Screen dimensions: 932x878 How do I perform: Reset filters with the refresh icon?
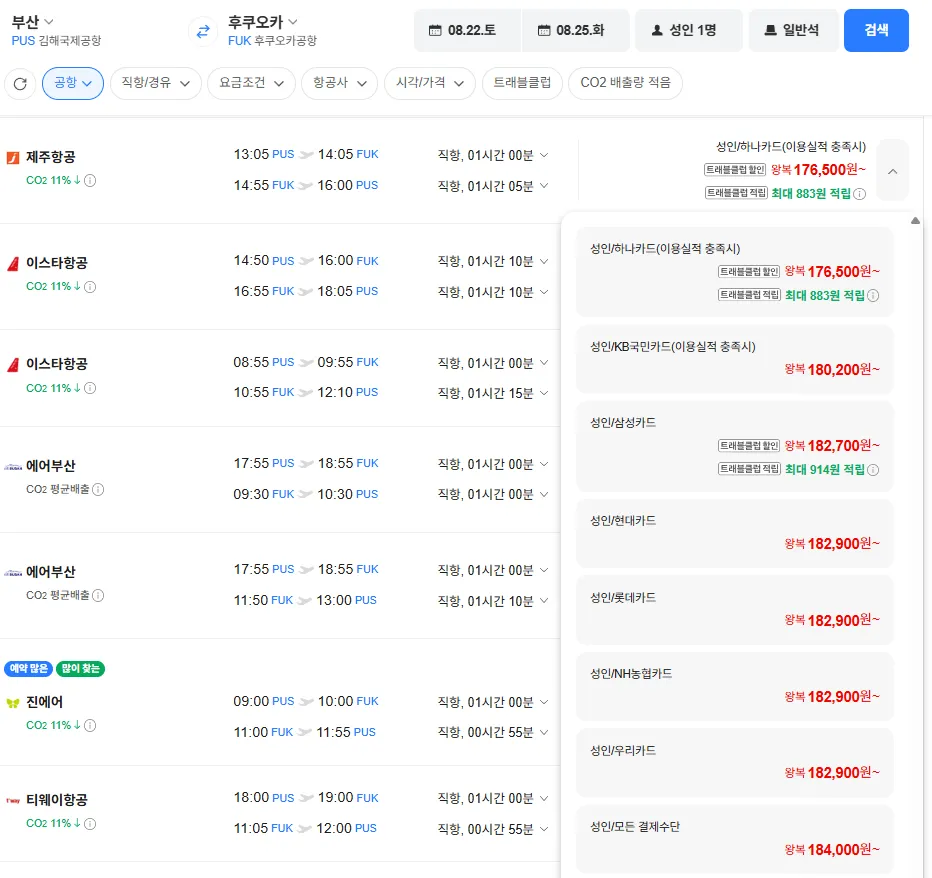pos(20,84)
